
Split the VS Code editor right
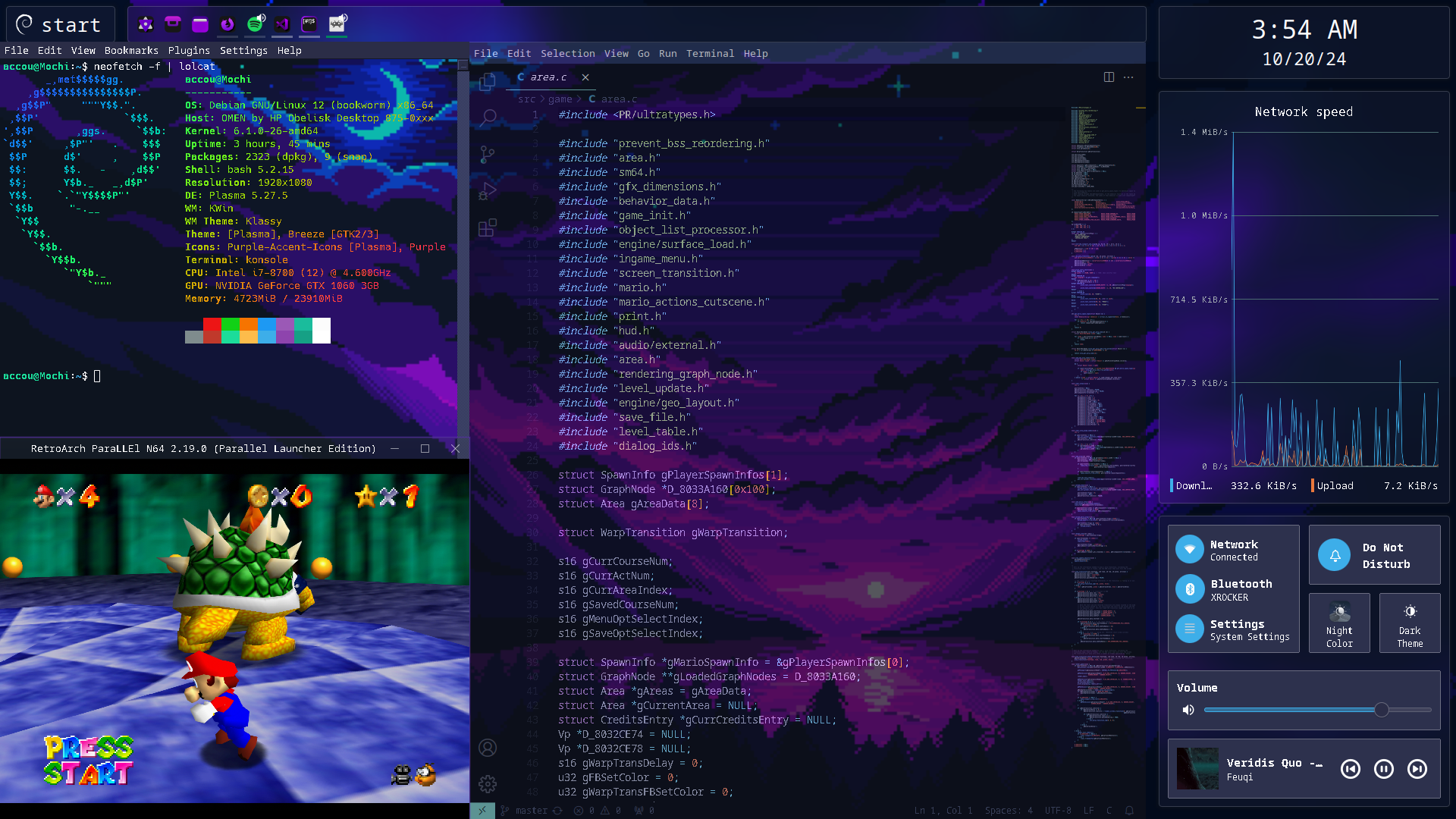[x=1109, y=77]
